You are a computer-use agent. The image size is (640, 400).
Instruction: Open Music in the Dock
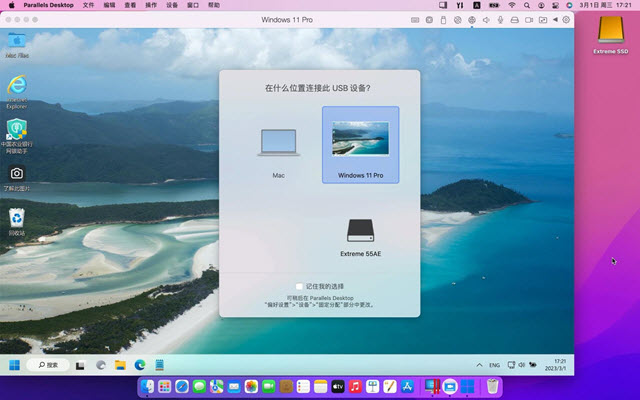pos(355,386)
